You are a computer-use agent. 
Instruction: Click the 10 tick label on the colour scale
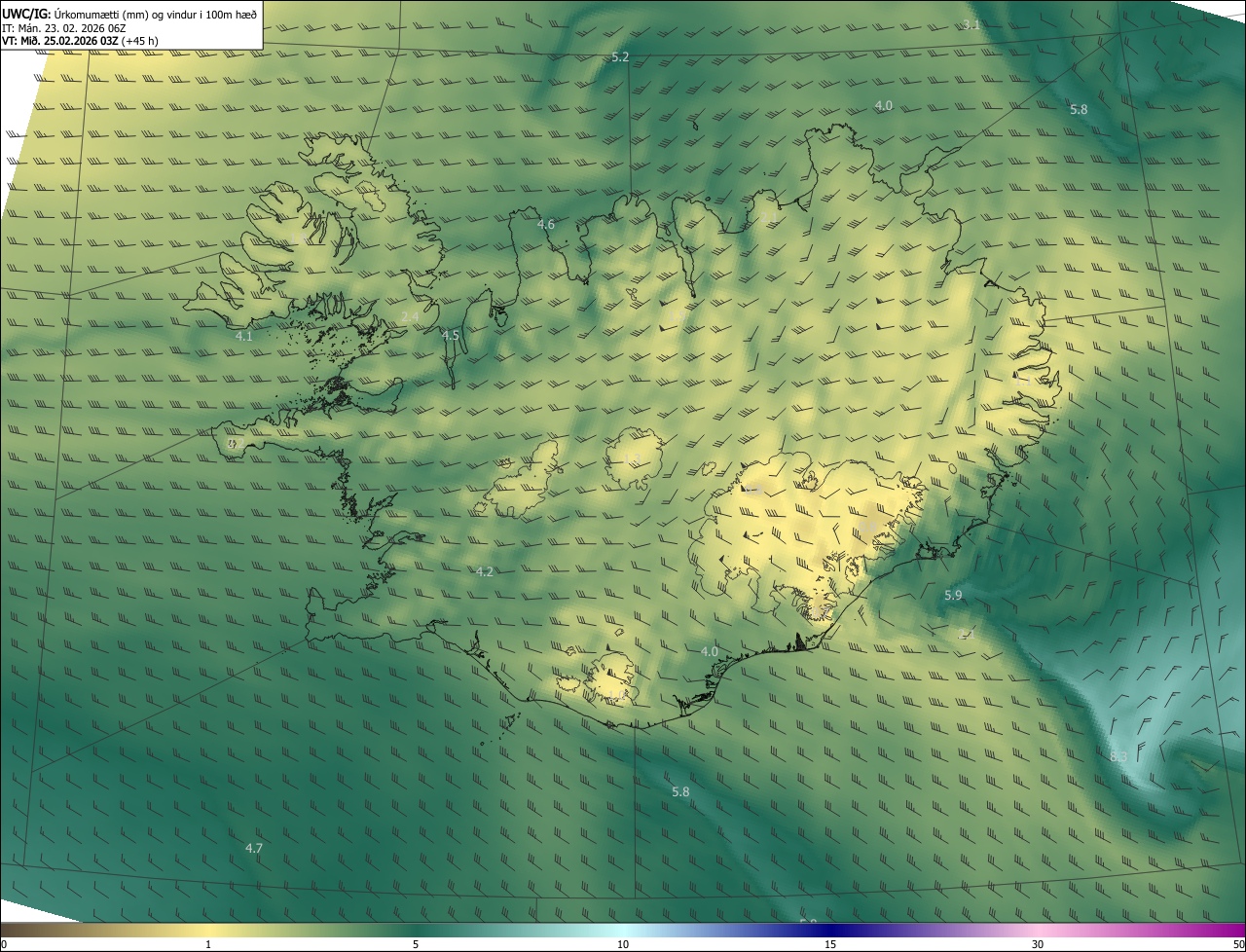pyautogui.click(x=623, y=945)
